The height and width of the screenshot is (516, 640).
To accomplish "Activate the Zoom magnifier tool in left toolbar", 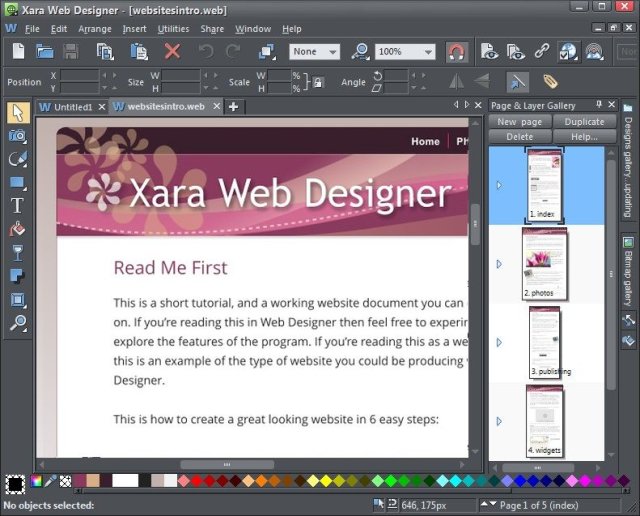I will coord(17,322).
